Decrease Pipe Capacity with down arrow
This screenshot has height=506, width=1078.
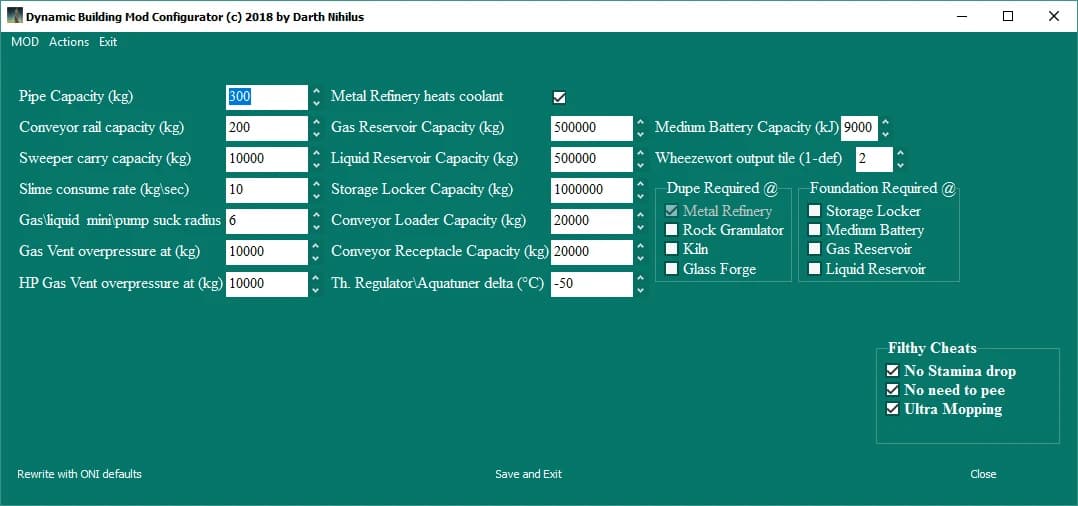click(x=316, y=103)
